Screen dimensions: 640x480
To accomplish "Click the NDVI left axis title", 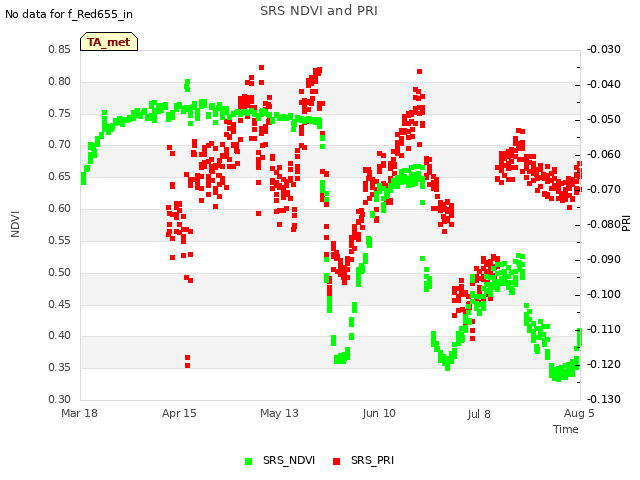I will pyautogui.click(x=15, y=224).
